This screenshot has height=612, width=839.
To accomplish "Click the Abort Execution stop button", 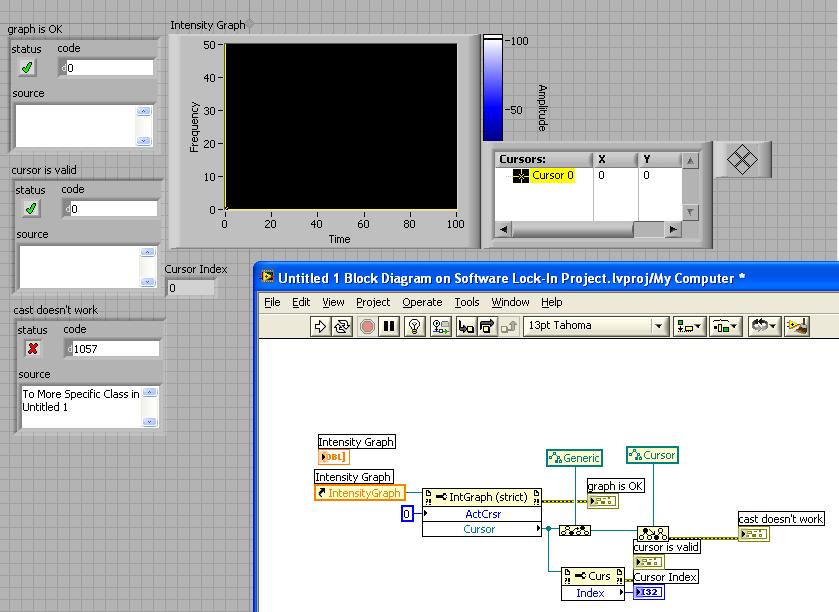I will tap(367, 326).
